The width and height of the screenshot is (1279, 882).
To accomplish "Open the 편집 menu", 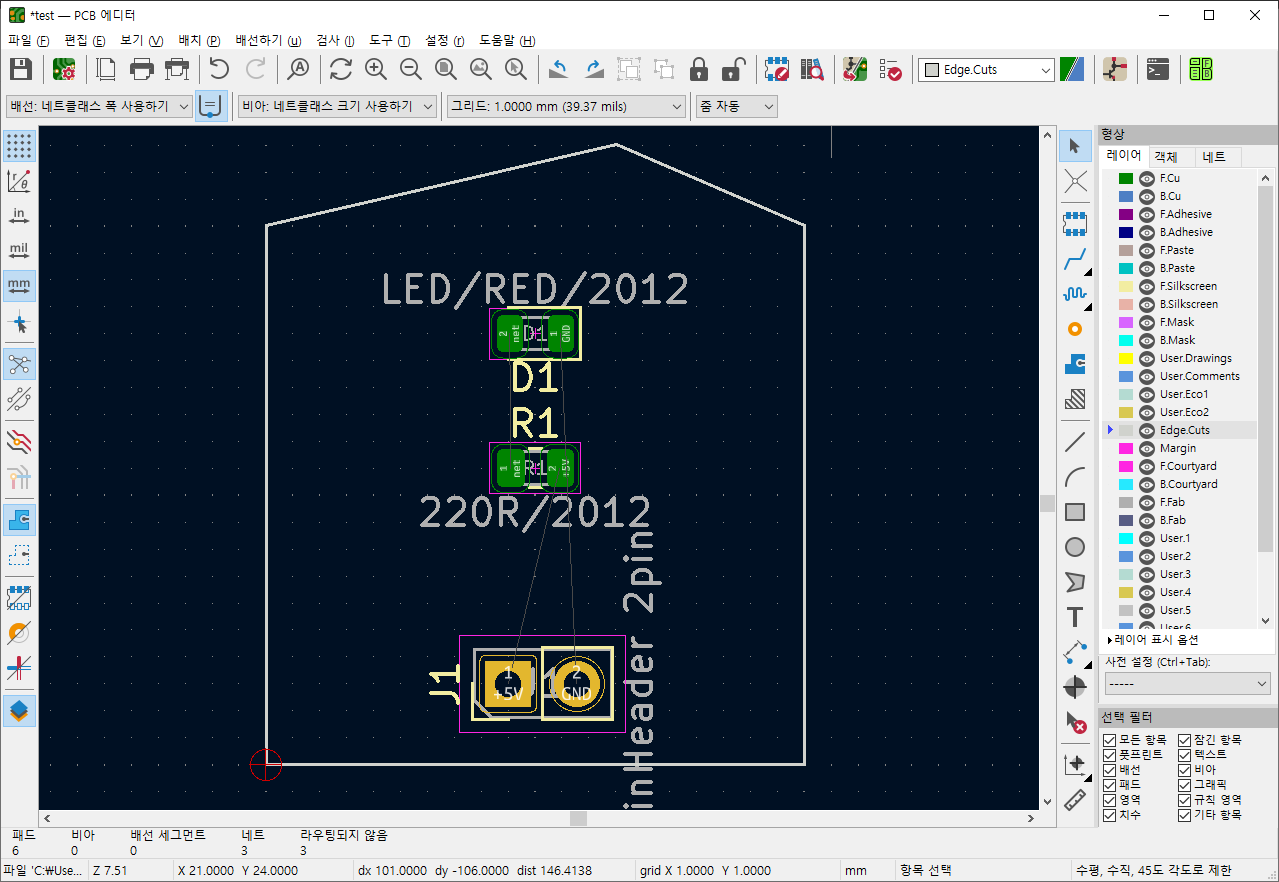I will pos(84,41).
